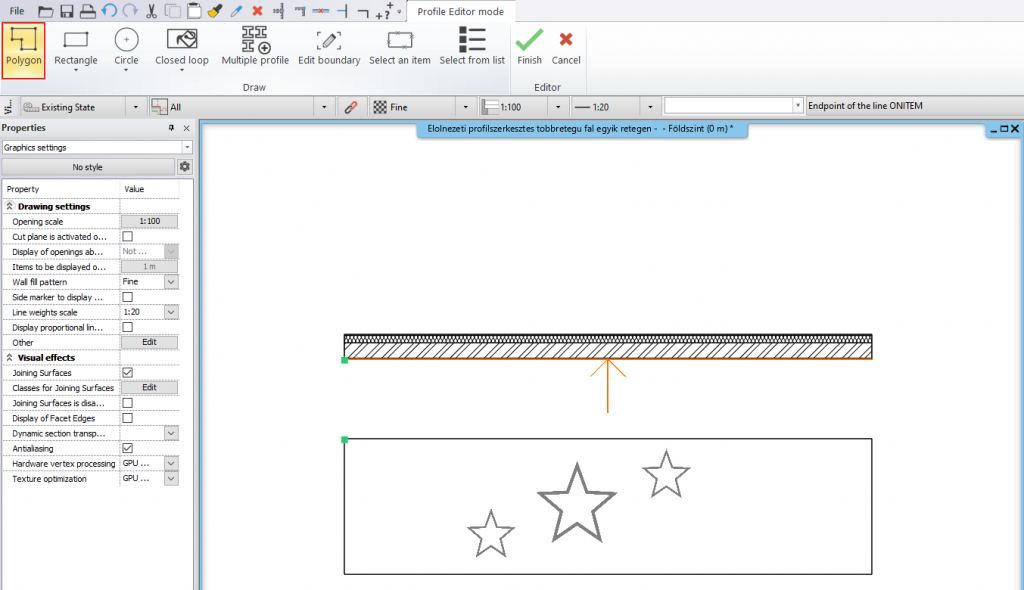Viewport: 1024px width, 590px height.
Task: Open the style settings gear
Action: coord(184,167)
